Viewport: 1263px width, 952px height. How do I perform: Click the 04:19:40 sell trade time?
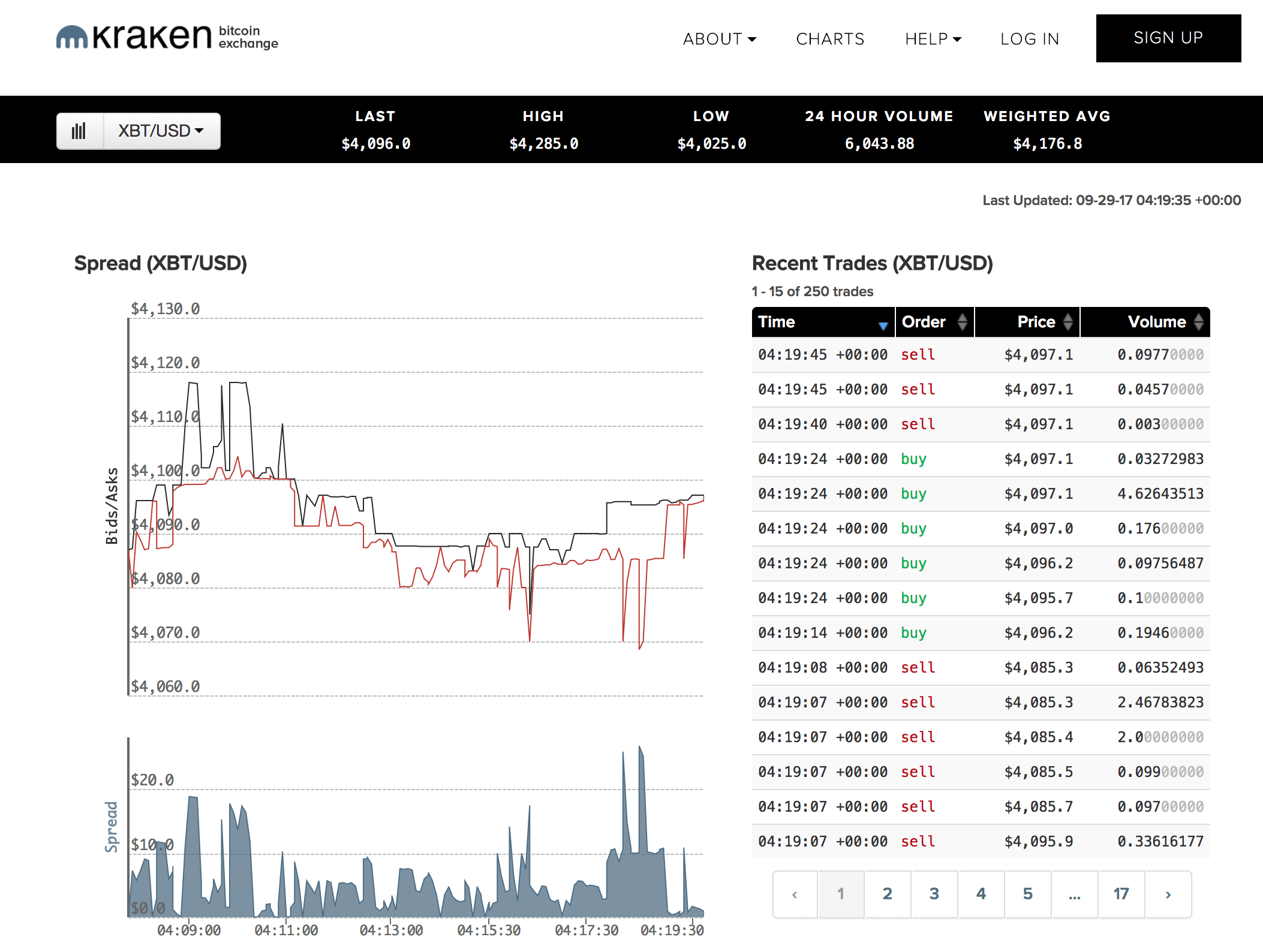click(x=823, y=424)
